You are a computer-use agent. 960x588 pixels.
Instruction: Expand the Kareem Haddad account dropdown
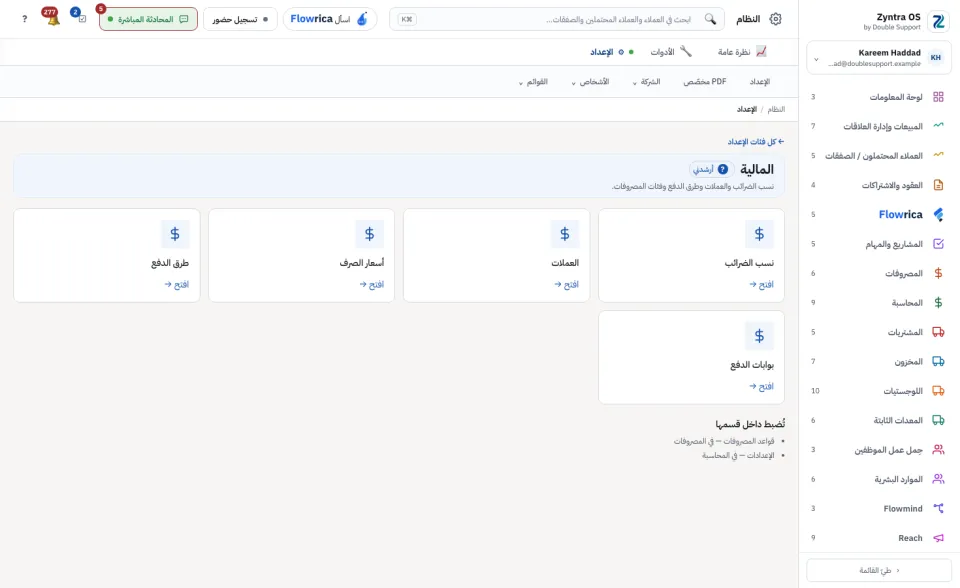(816, 59)
